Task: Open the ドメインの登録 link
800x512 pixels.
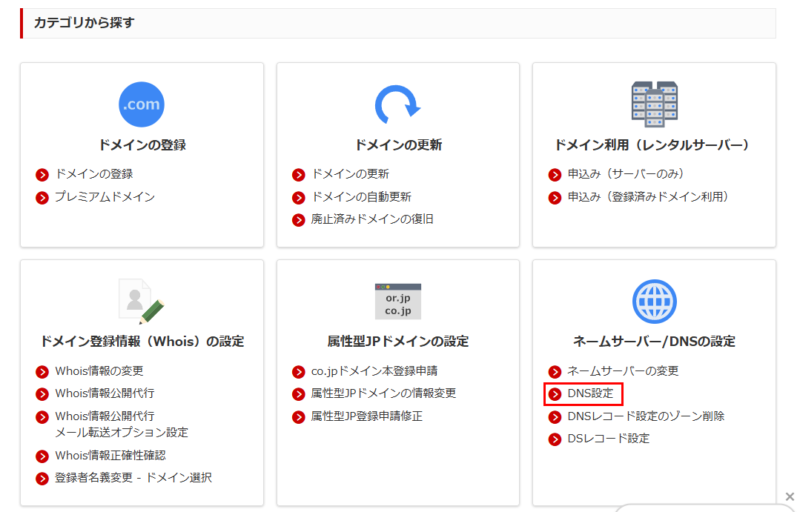Action: pos(94,174)
